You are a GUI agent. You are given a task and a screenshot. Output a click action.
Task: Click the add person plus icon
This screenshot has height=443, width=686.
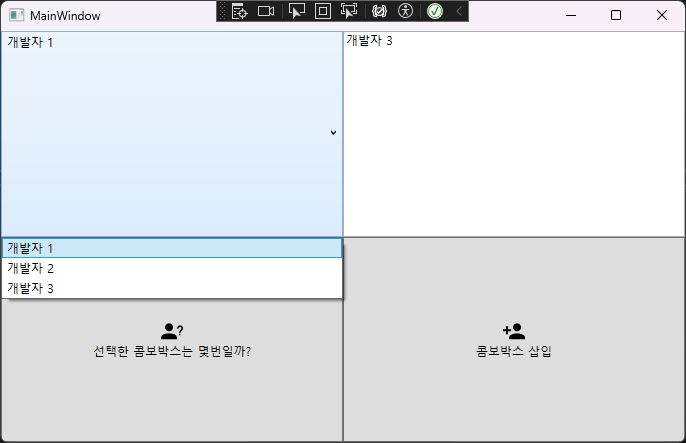point(514,331)
